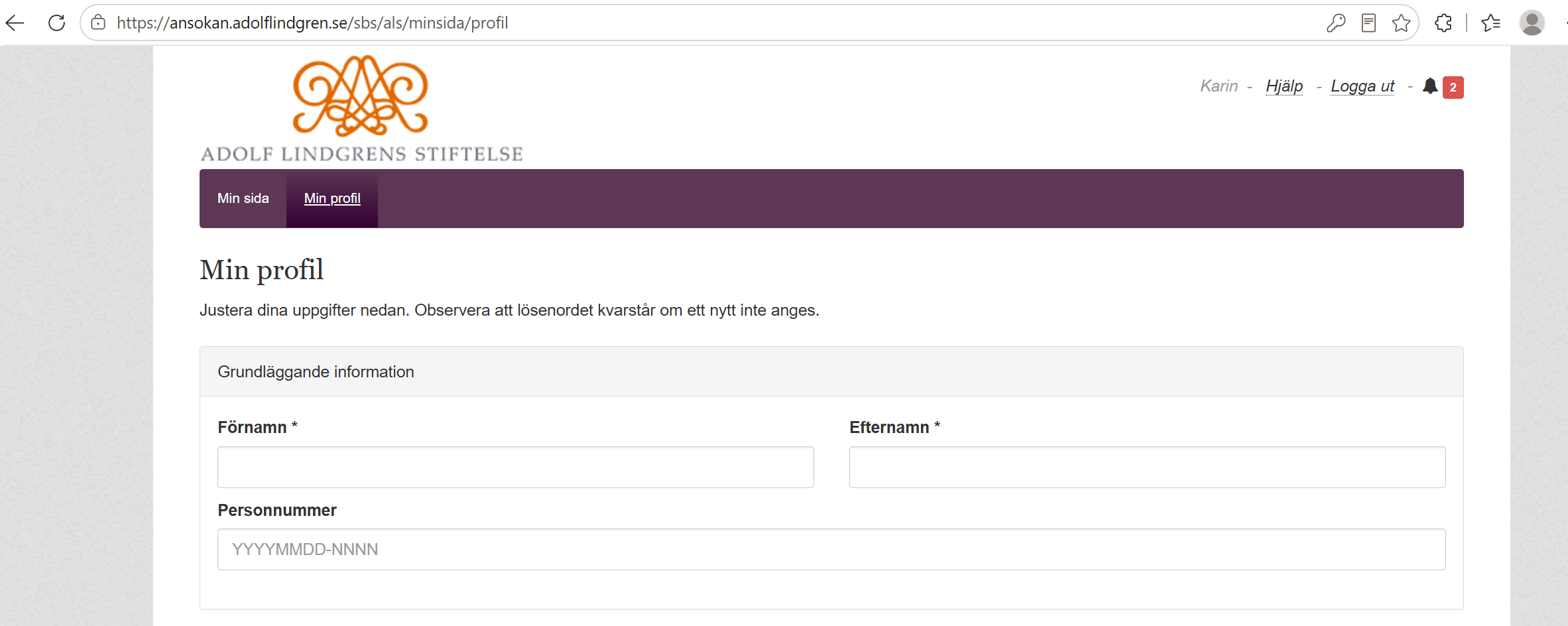Image resolution: width=1568 pixels, height=626 pixels.
Task: Focus the Förnamn input field
Action: click(x=516, y=468)
